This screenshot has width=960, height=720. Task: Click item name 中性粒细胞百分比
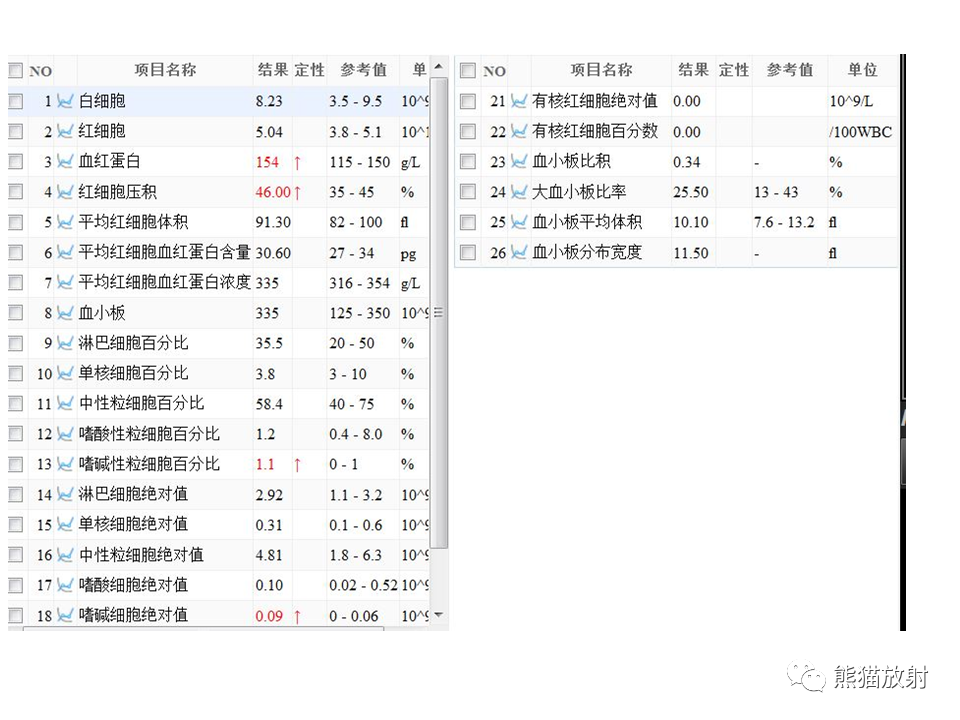(141, 403)
